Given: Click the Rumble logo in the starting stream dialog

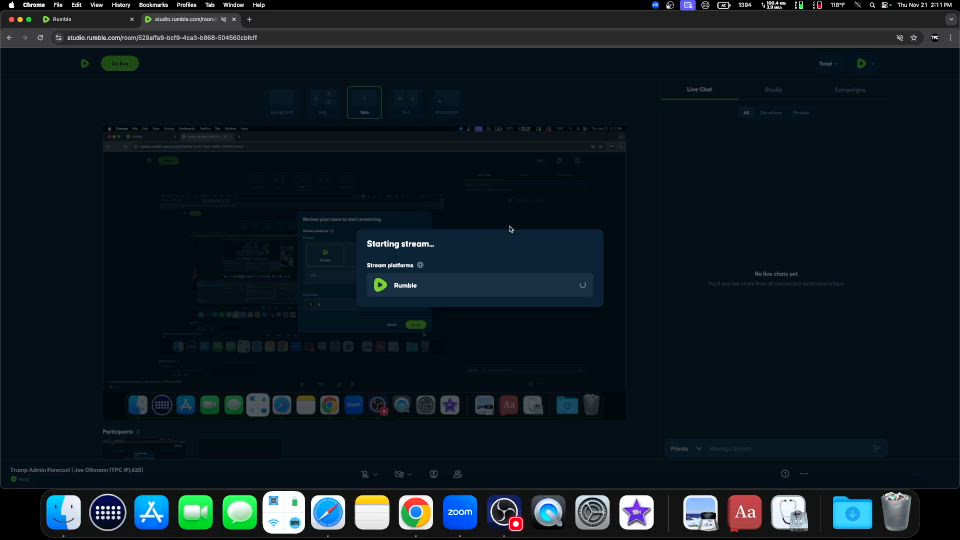Looking at the screenshot, I should pos(380,285).
